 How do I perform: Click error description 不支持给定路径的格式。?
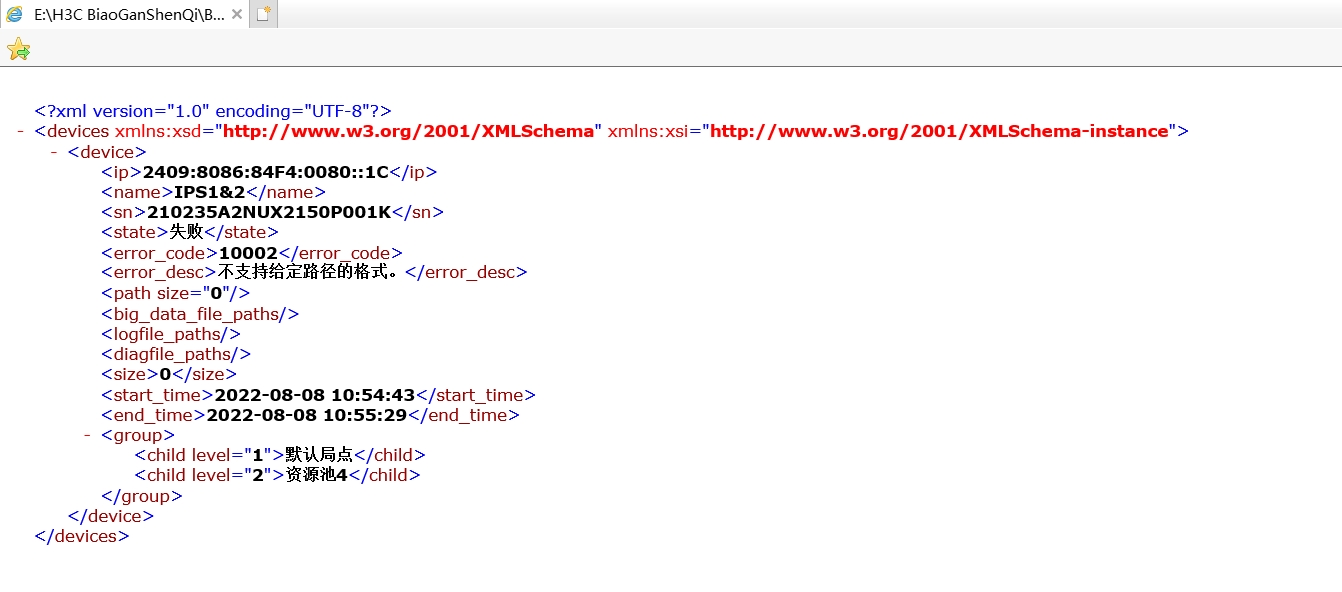click(x=311, y=272)
